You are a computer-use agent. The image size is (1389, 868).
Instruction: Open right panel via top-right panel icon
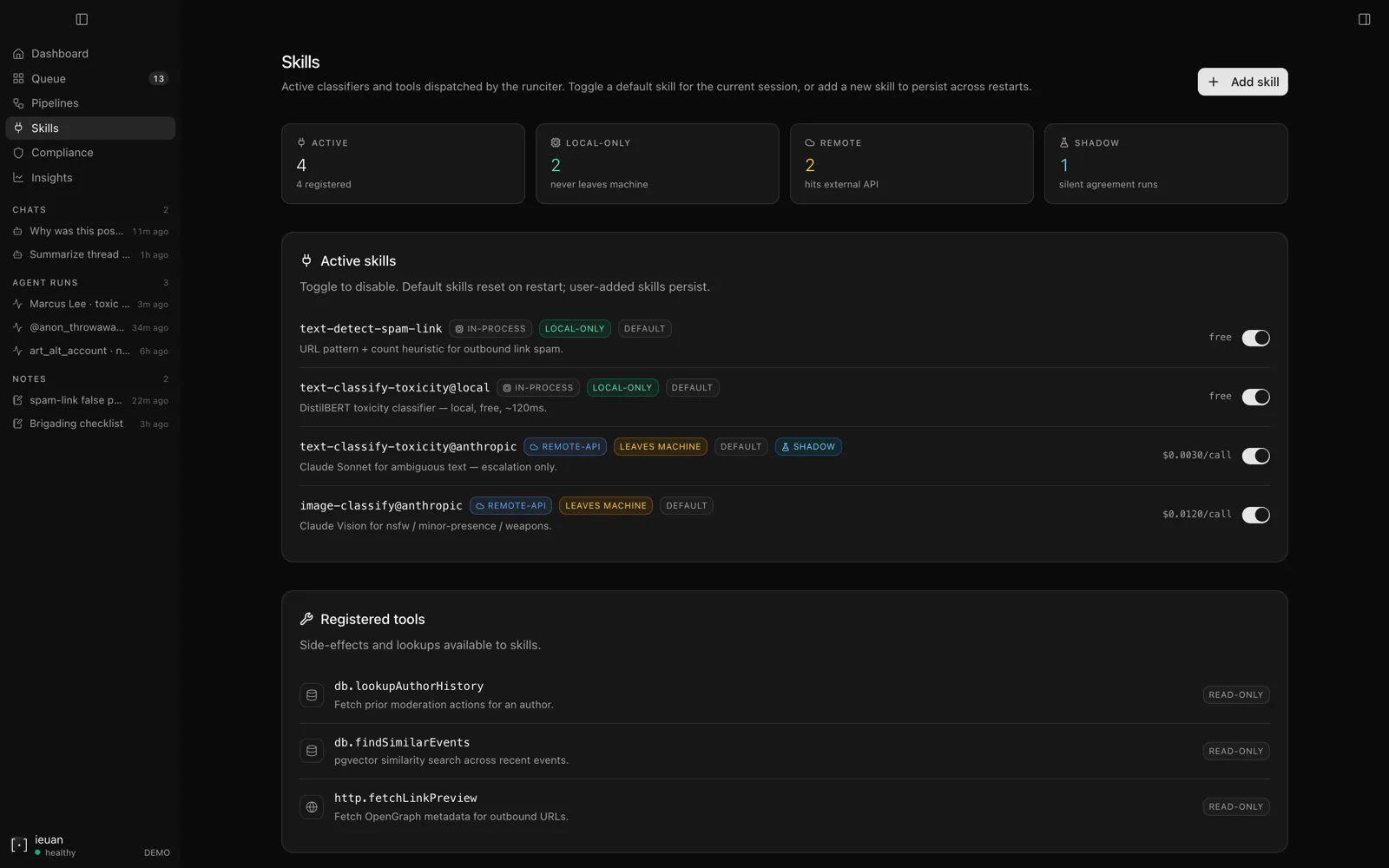[x=1364, y=19]
